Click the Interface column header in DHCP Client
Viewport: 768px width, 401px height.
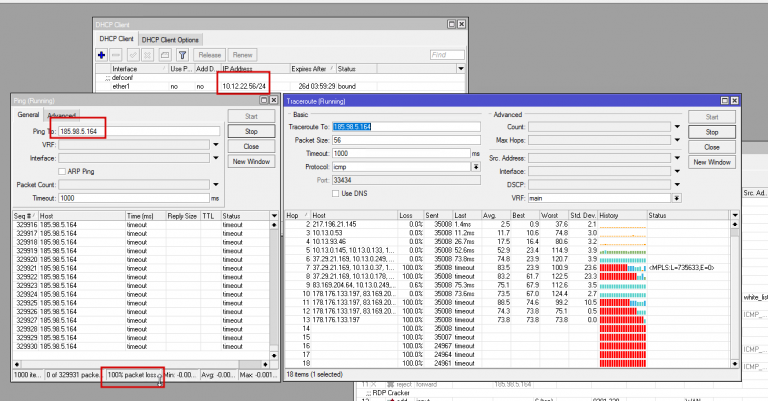139,69
